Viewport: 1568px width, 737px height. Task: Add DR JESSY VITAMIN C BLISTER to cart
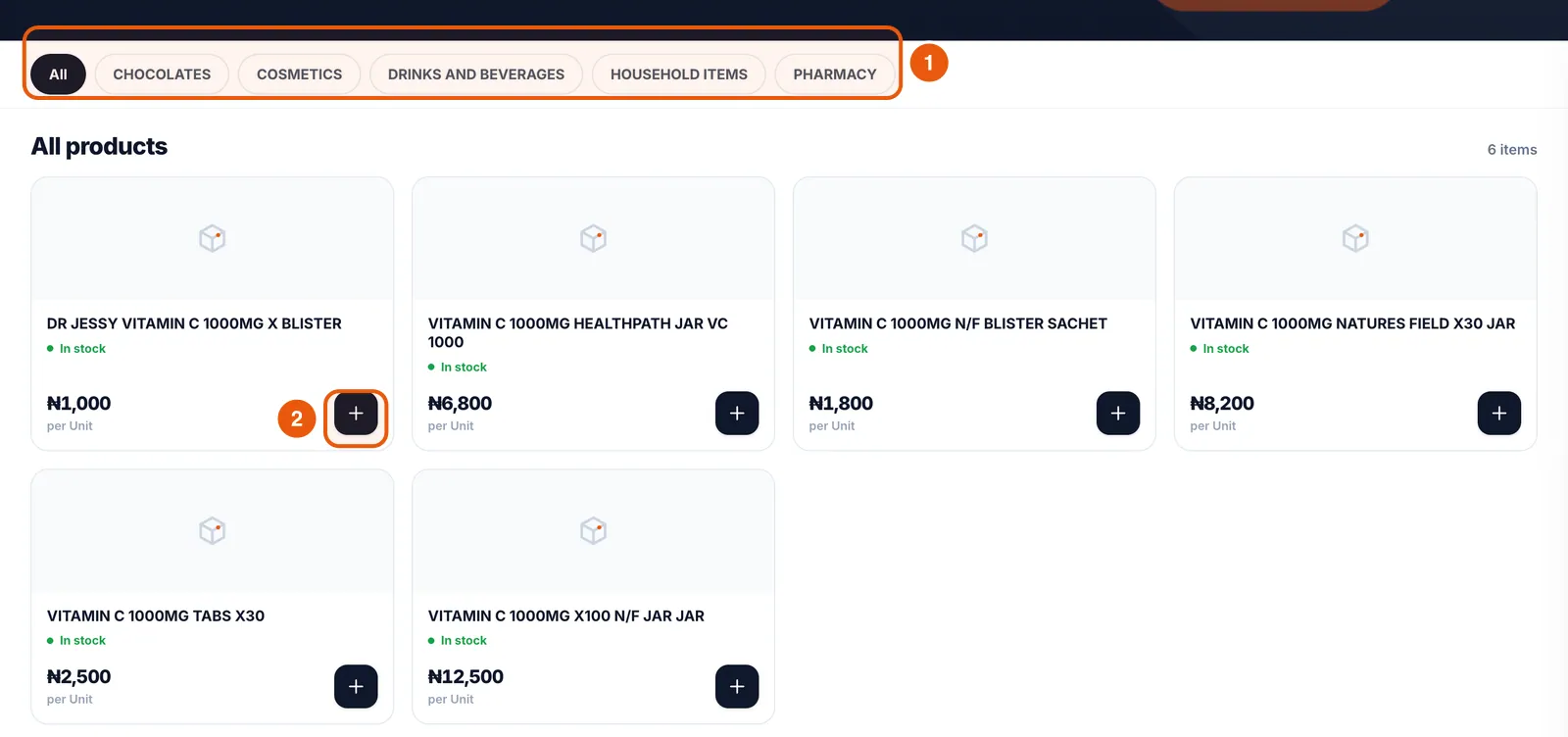coord(356,414)
